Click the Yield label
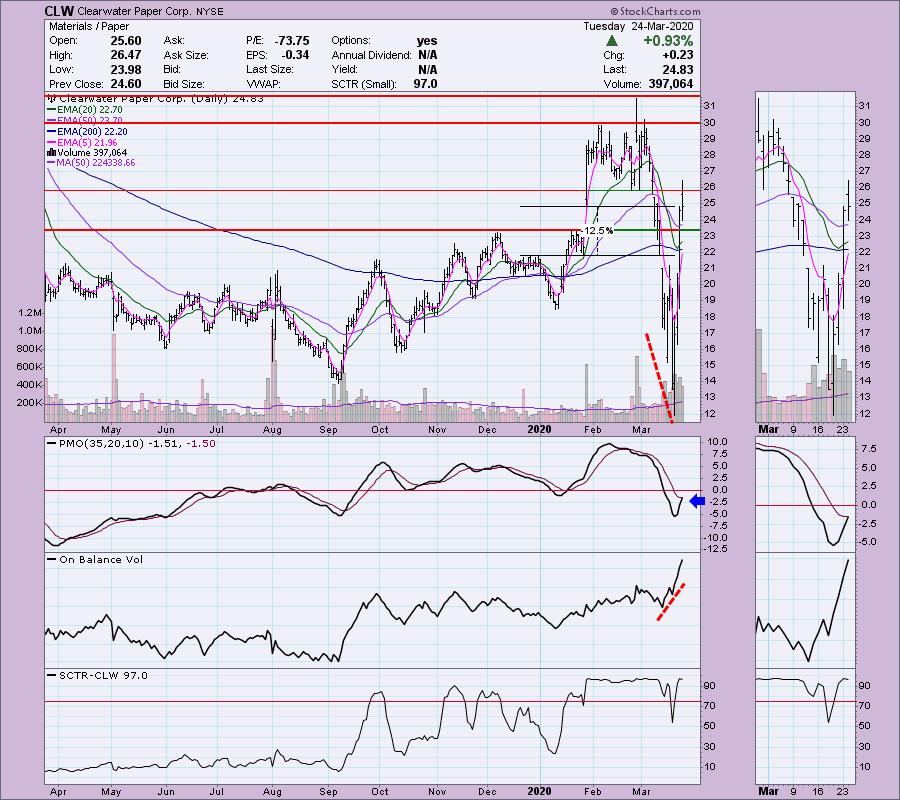 pos(344,69)
